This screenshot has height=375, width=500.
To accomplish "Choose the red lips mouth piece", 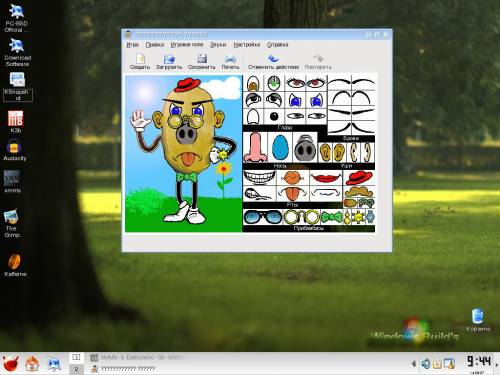I will (326, 178).
